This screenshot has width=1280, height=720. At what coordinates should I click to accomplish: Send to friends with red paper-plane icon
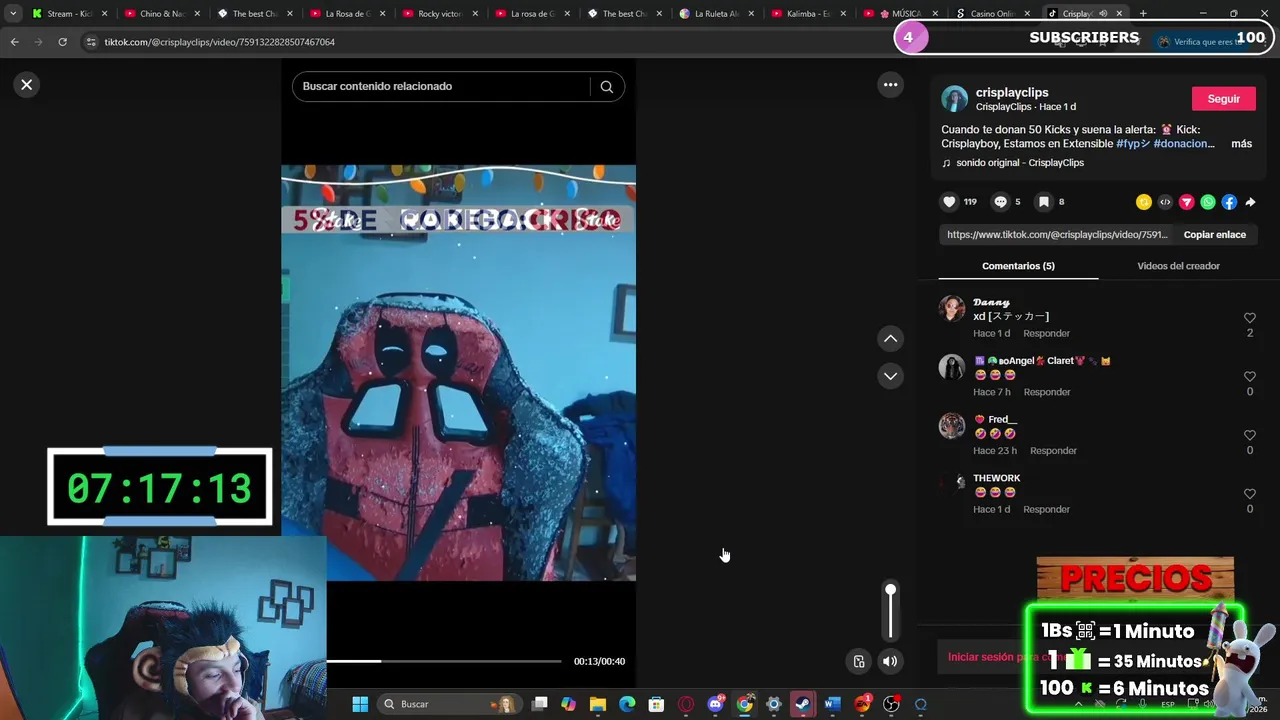coord(1187,202)
